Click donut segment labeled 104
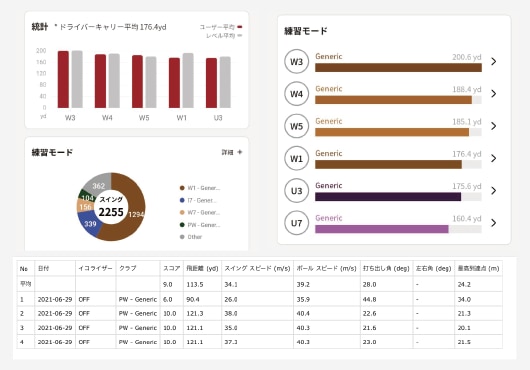 pyautogui.click(x=87, y=198)
